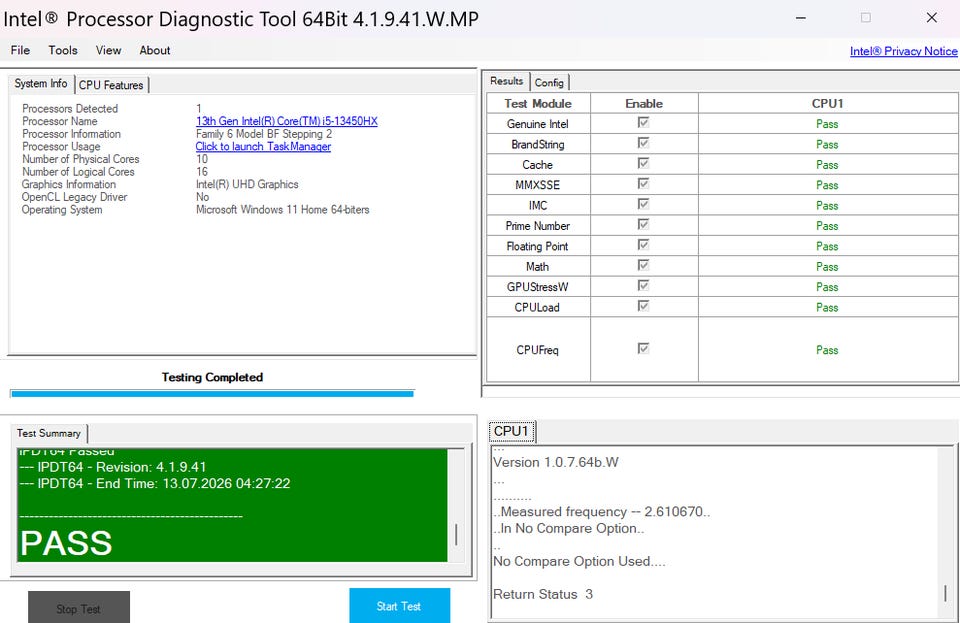The width and height of the screenshot is (960, 623).
Task: Open the i5-13450HX processor name link
Action: pos(287,121)
